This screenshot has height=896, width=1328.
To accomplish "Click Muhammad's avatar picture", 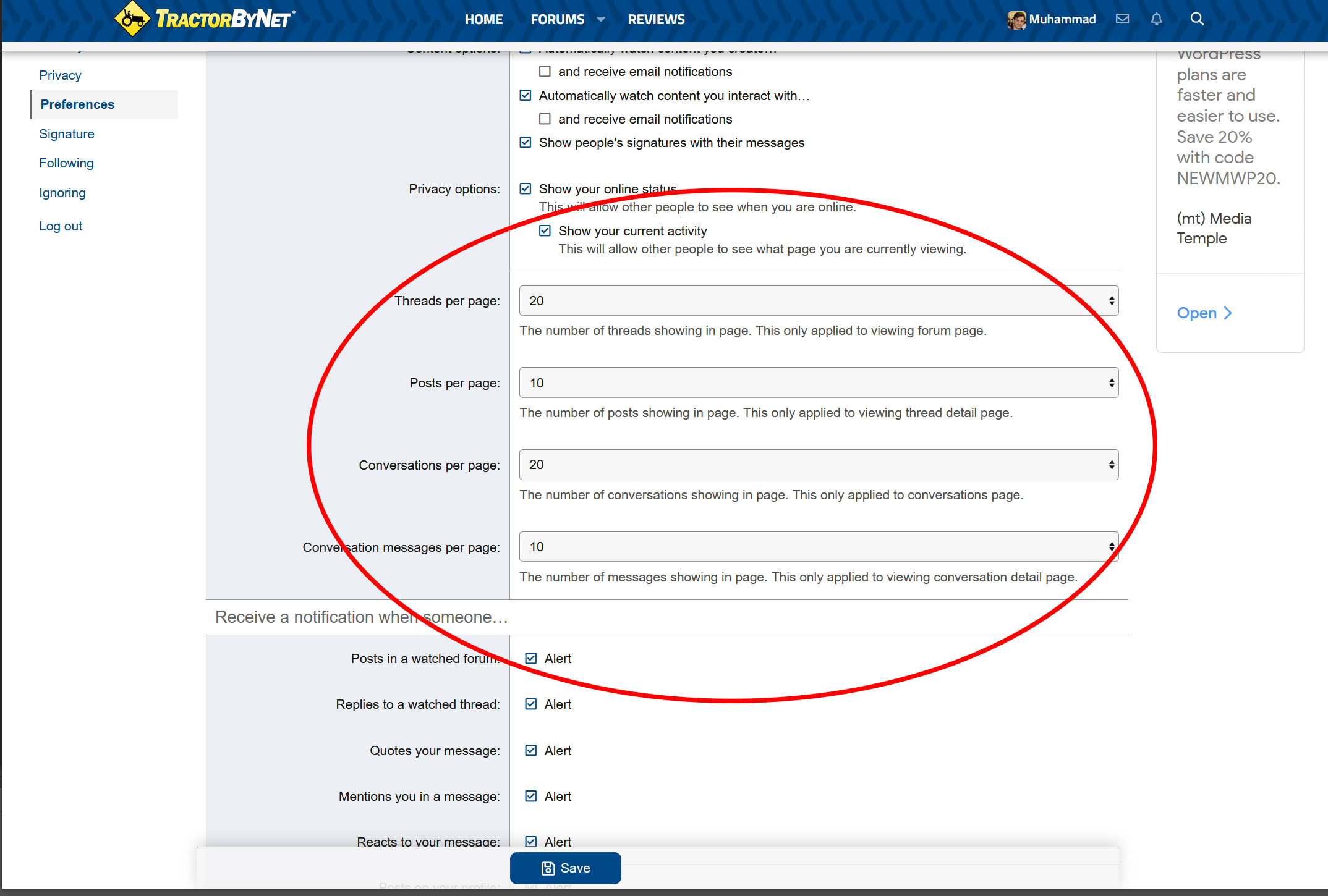I will tap(1016, 20).
